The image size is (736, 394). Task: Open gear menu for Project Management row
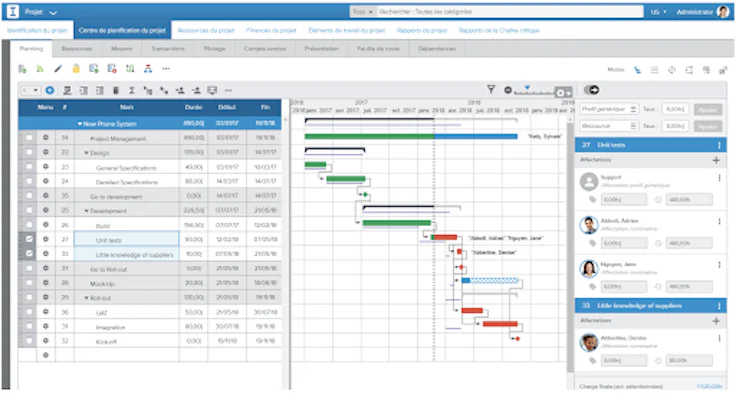pos(46,138)
